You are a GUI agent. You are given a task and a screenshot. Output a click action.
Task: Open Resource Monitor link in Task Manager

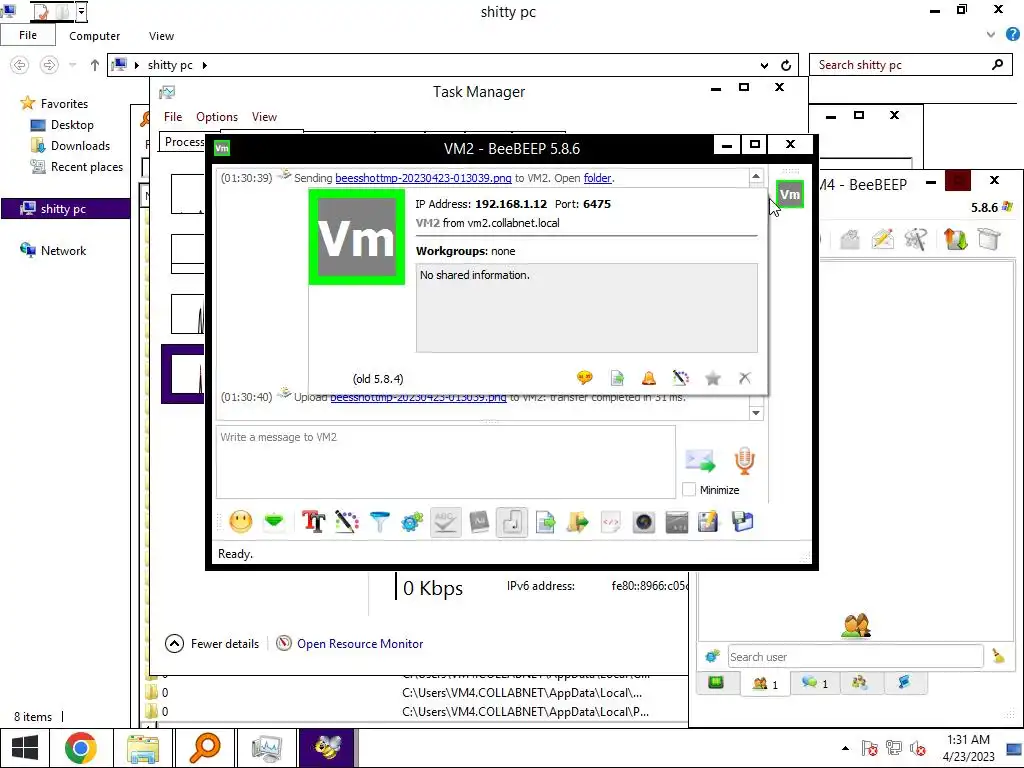[360, 643]
